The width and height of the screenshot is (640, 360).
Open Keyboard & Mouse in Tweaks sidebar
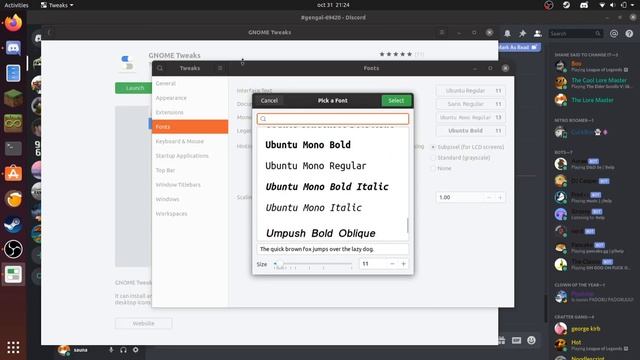190,141
